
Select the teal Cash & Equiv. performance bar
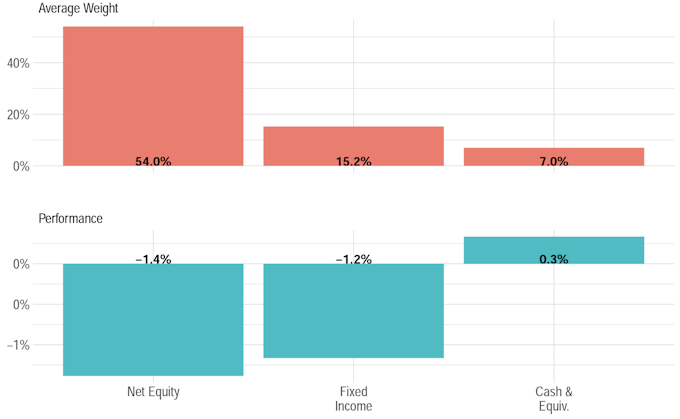click(x=554, y=246)
